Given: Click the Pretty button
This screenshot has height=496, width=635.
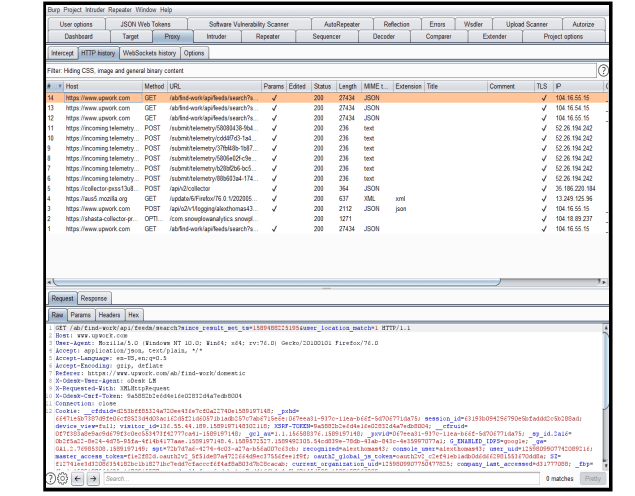Looking at the screenshot, I should [593, 479].
